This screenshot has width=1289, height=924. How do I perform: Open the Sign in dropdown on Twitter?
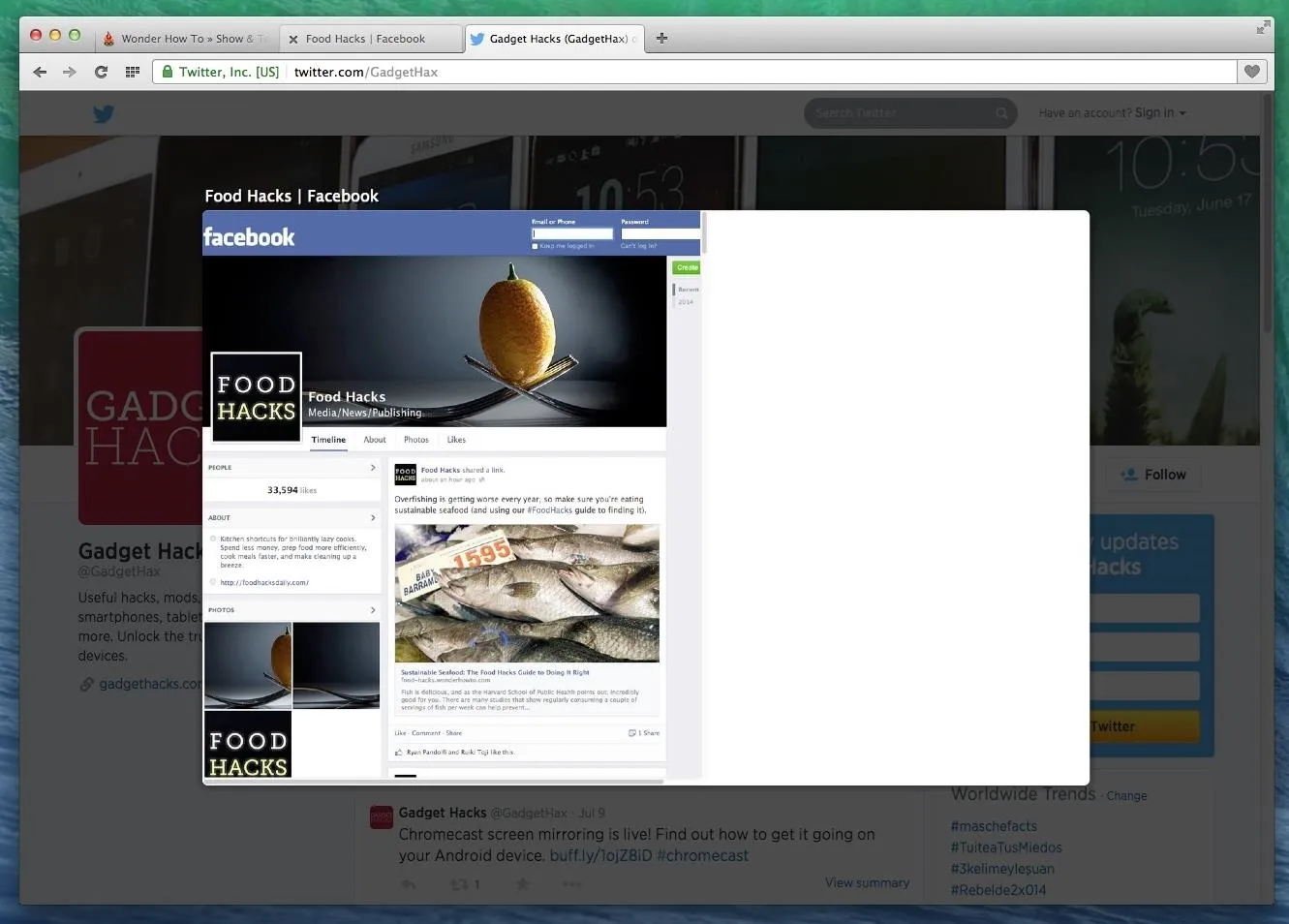[x=1160, y=113]
